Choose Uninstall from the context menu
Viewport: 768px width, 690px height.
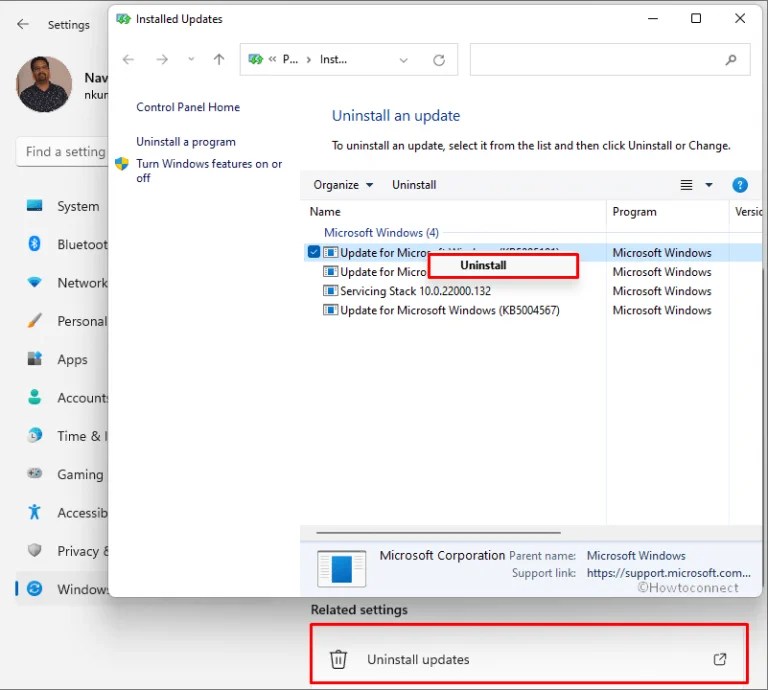point(503,266)
